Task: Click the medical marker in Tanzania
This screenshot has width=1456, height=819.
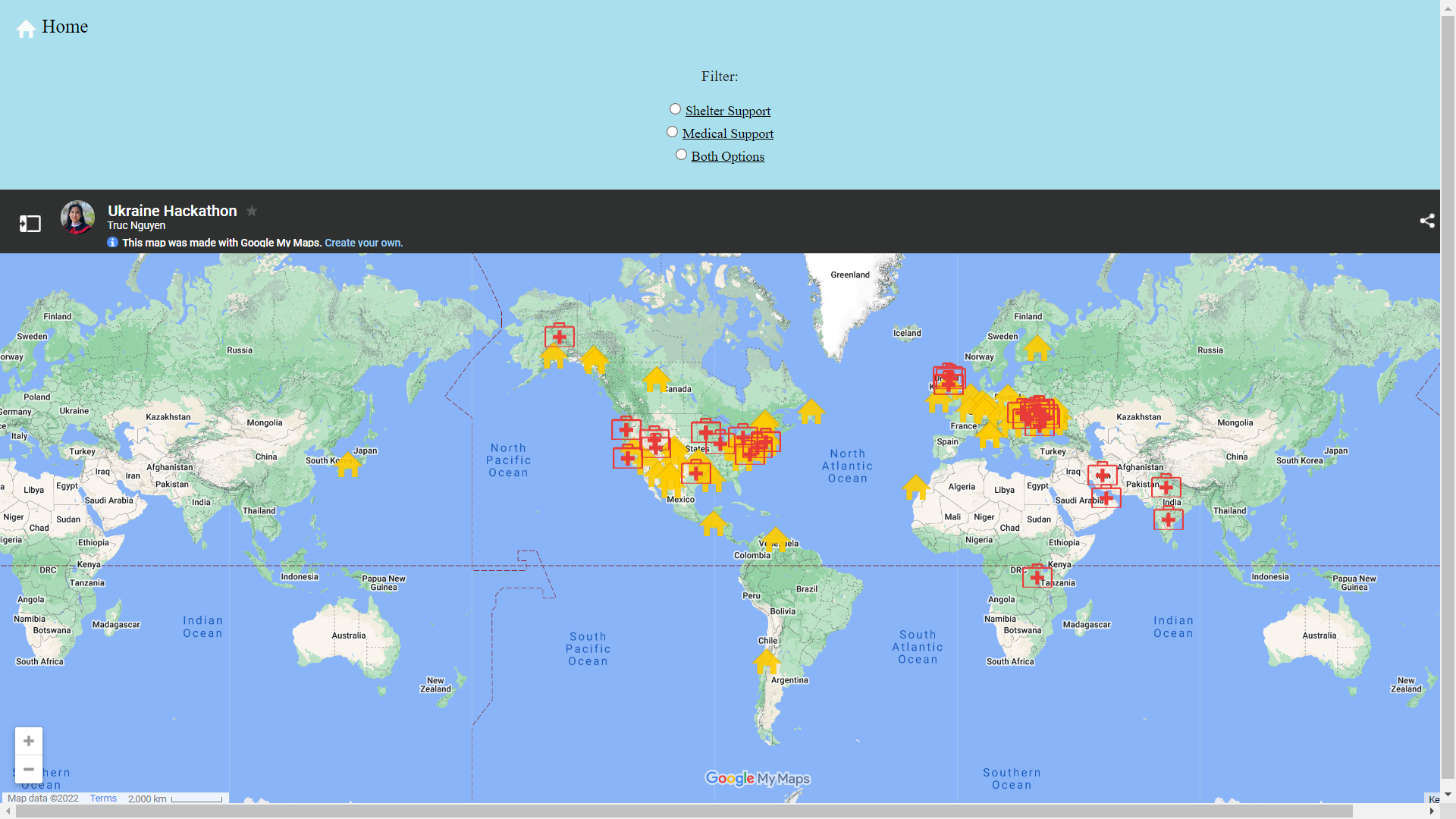Action: click(1037, 576)
